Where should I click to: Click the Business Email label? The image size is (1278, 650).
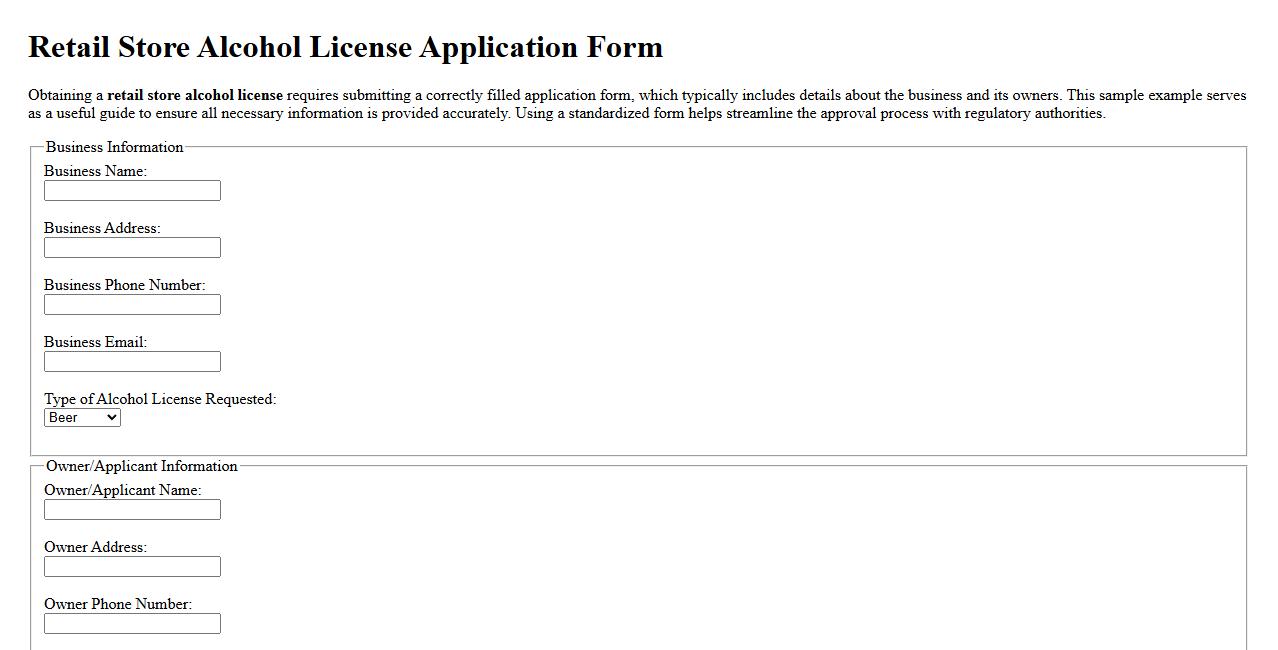95,342
